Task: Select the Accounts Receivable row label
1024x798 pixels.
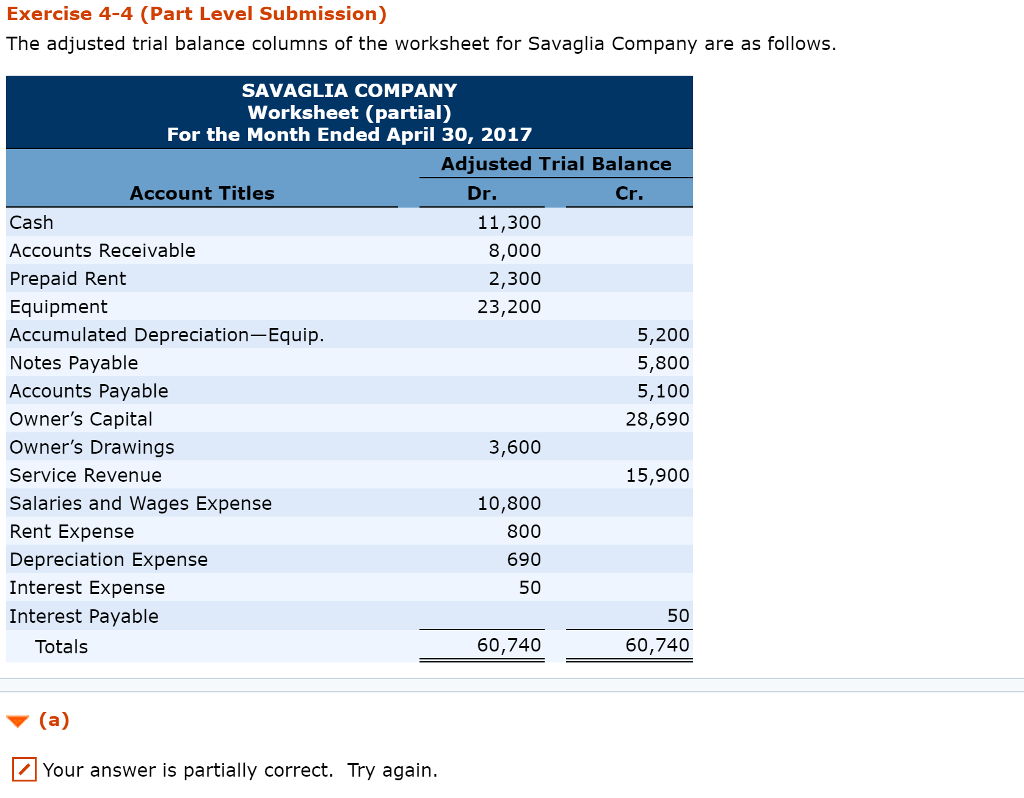Action: [102, 250]
